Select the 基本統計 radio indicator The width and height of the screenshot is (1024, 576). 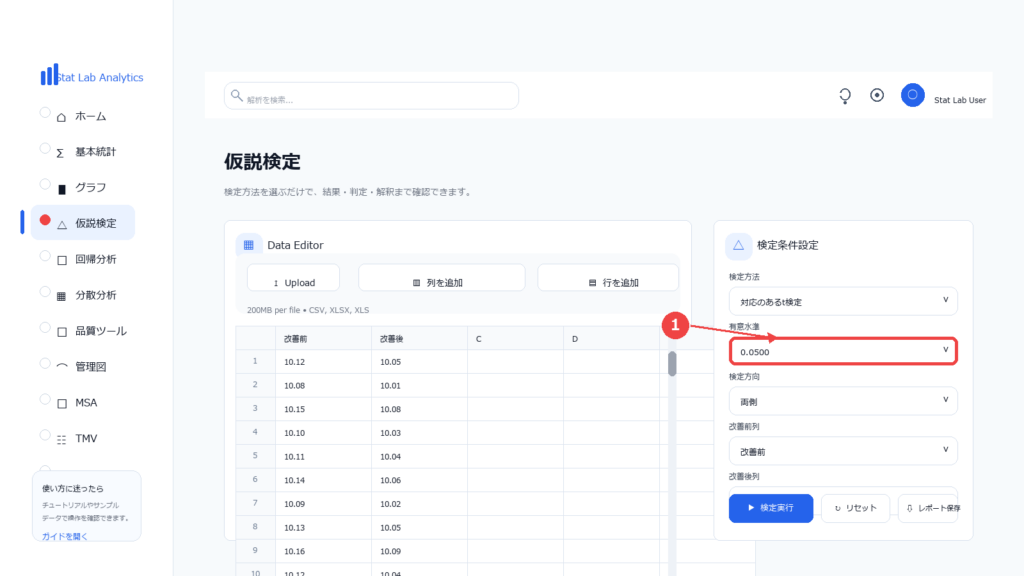[45, 148]
